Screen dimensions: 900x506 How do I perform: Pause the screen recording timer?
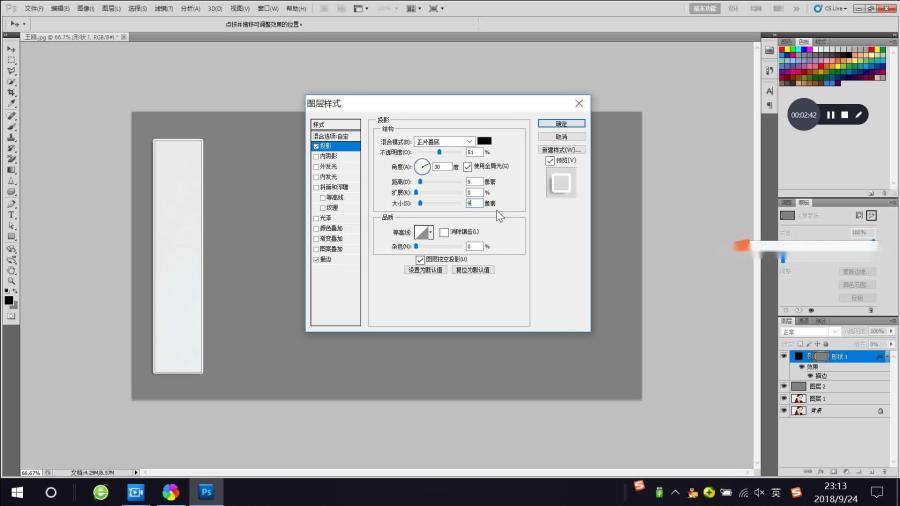[830, 115]
